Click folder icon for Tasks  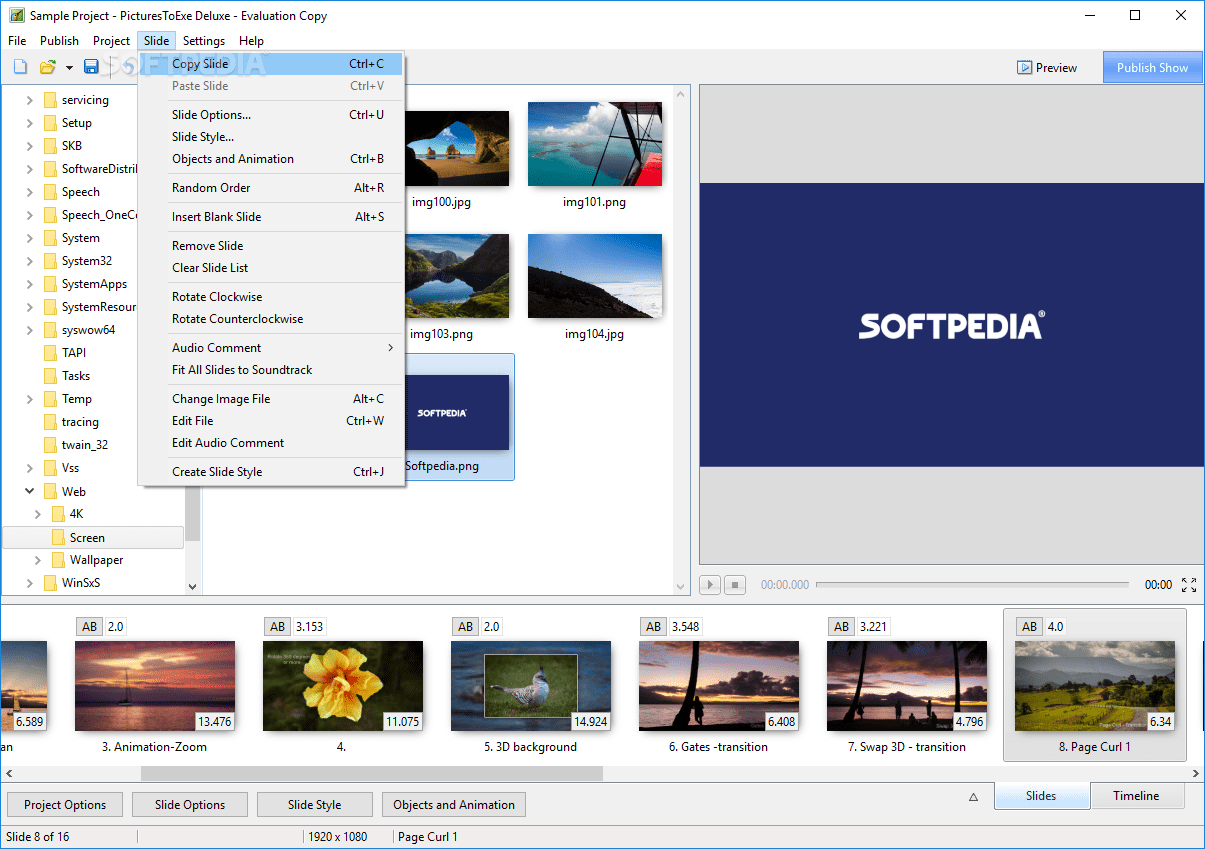click(50, 376)
